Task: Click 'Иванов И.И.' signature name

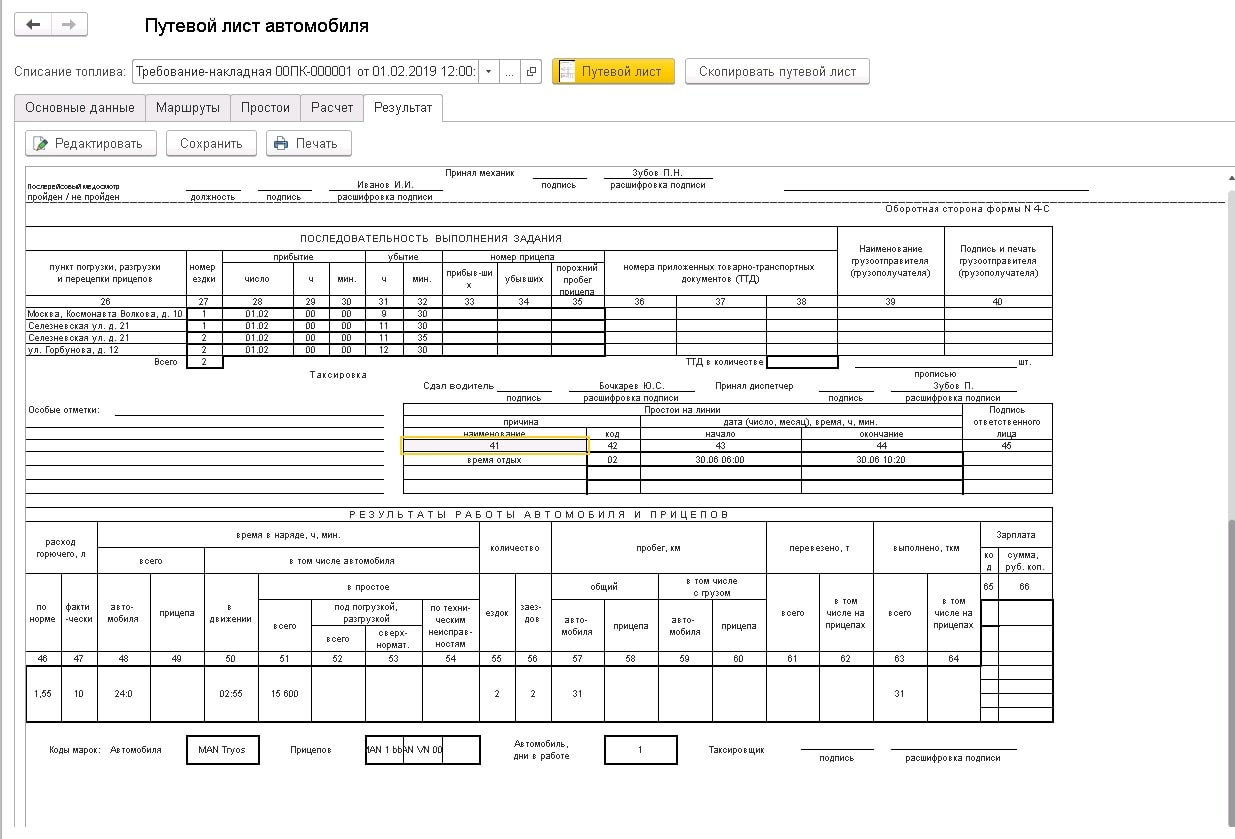Action: (x=385, y=185)
